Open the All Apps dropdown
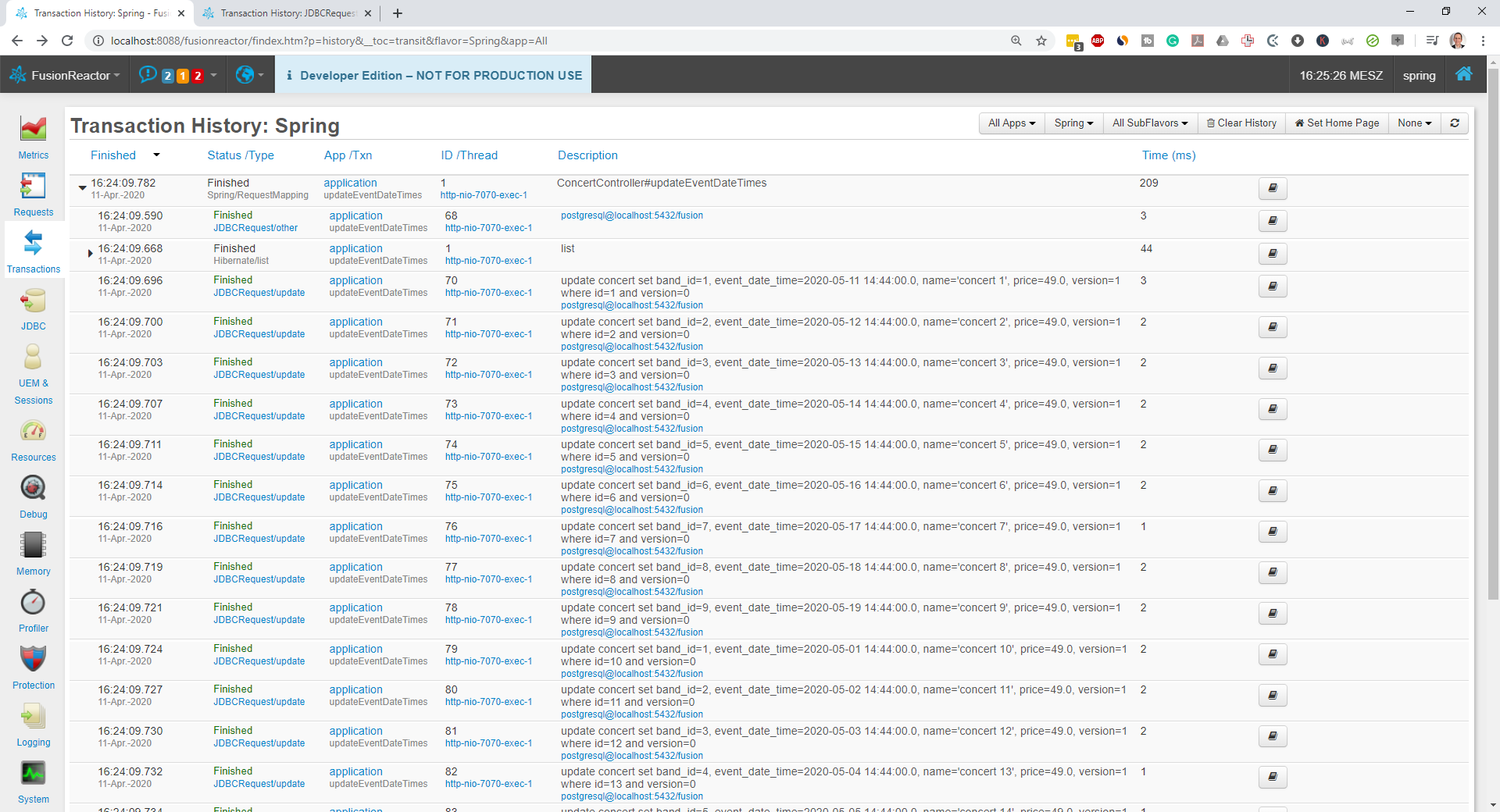This screenshot has width=1500, height=812. pyautogui.click(x=1011, y=123)
